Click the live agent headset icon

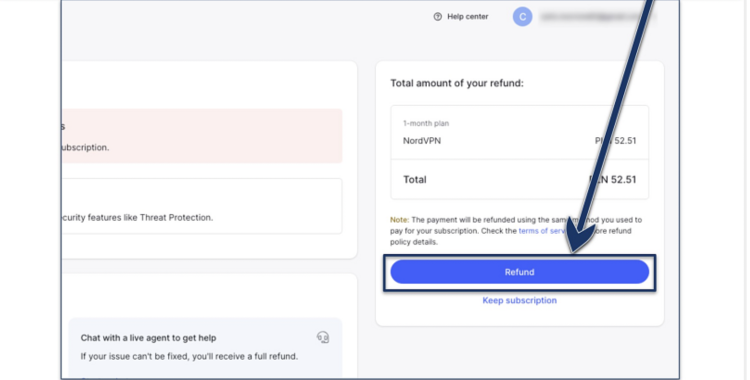323,338
